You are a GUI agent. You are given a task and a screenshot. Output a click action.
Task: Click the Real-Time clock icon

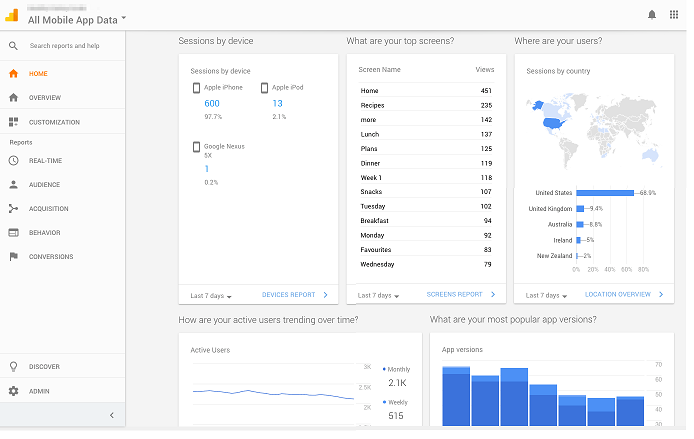(x=13, y=161)
